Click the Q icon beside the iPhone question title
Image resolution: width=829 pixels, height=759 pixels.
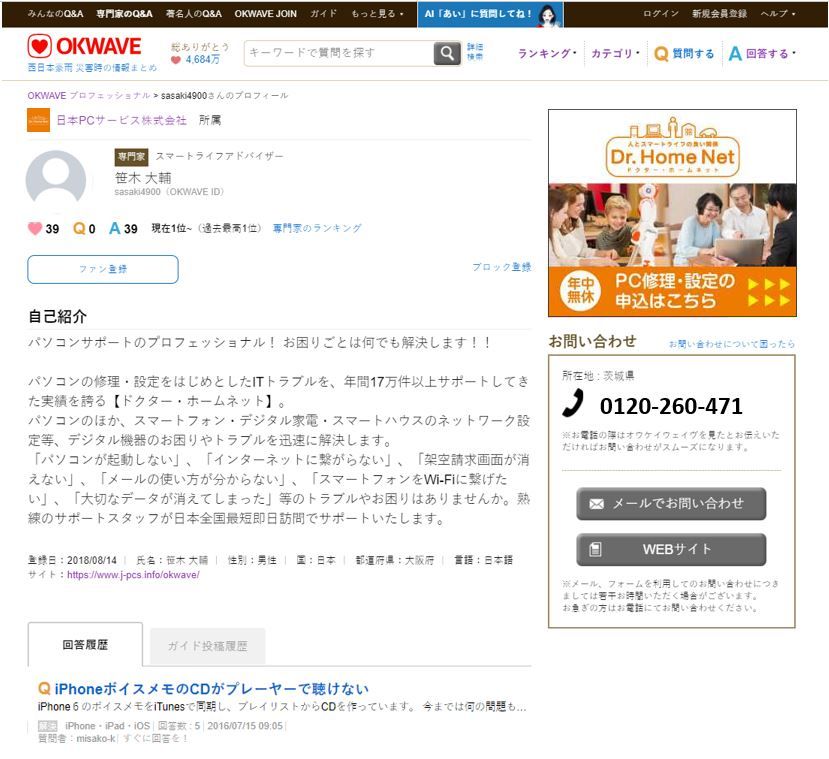(x=44, y=688)
